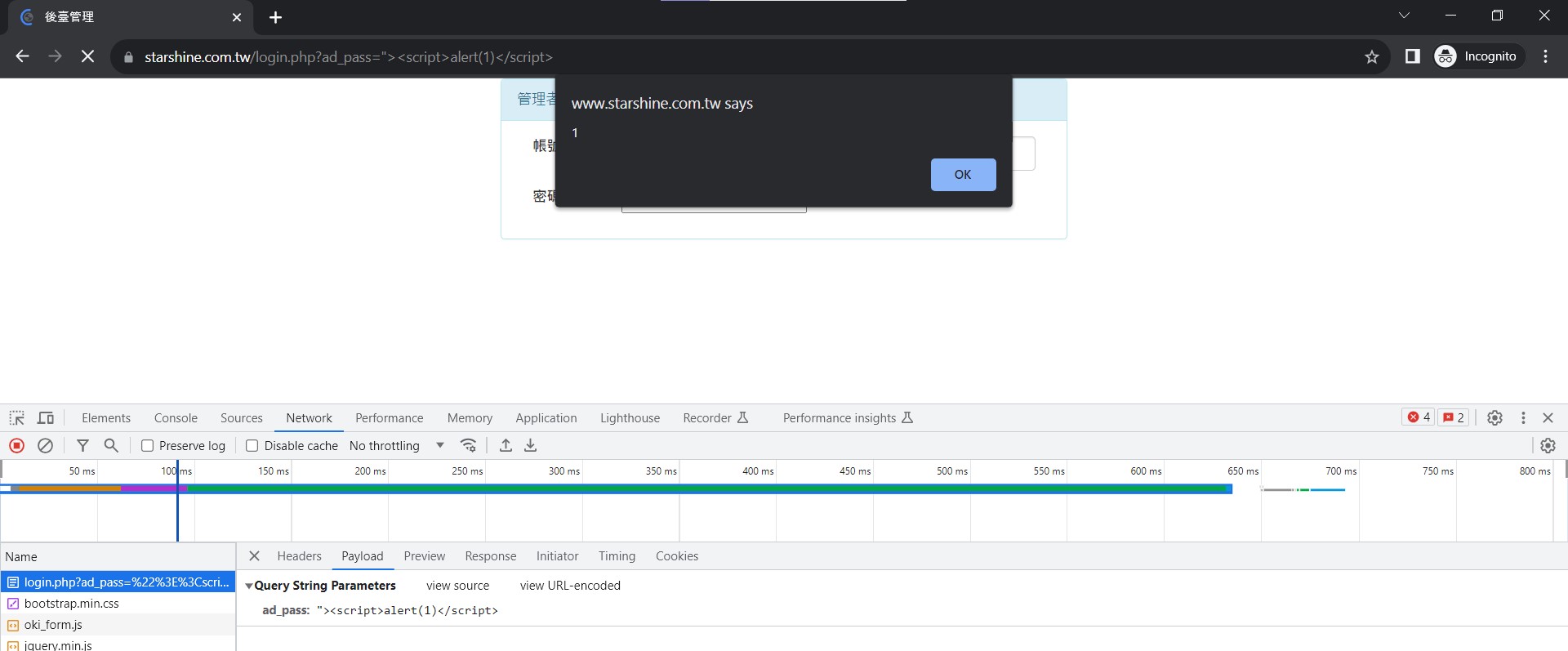1568x651 pixels.
Task: Click OK in the alert dialog
Action: 963,175
